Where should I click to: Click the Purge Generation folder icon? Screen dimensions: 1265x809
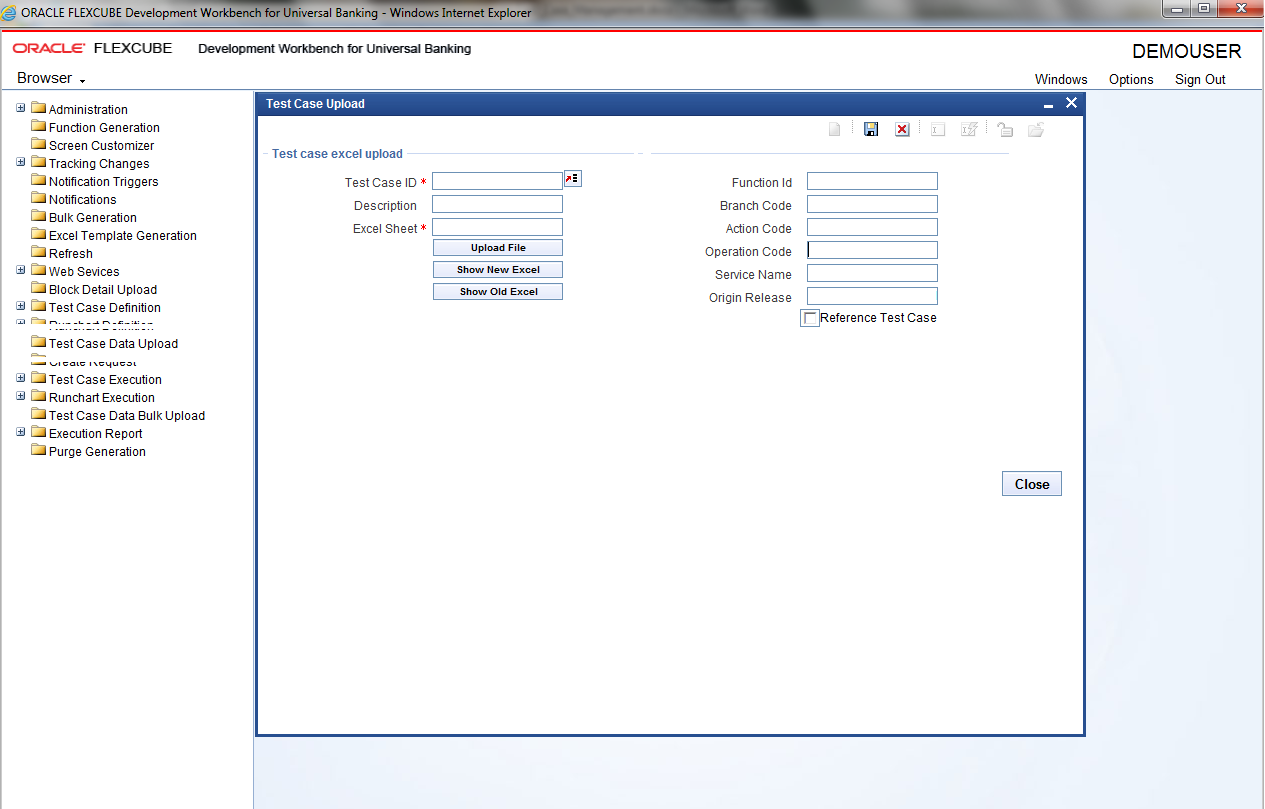(x=39, y=450)
